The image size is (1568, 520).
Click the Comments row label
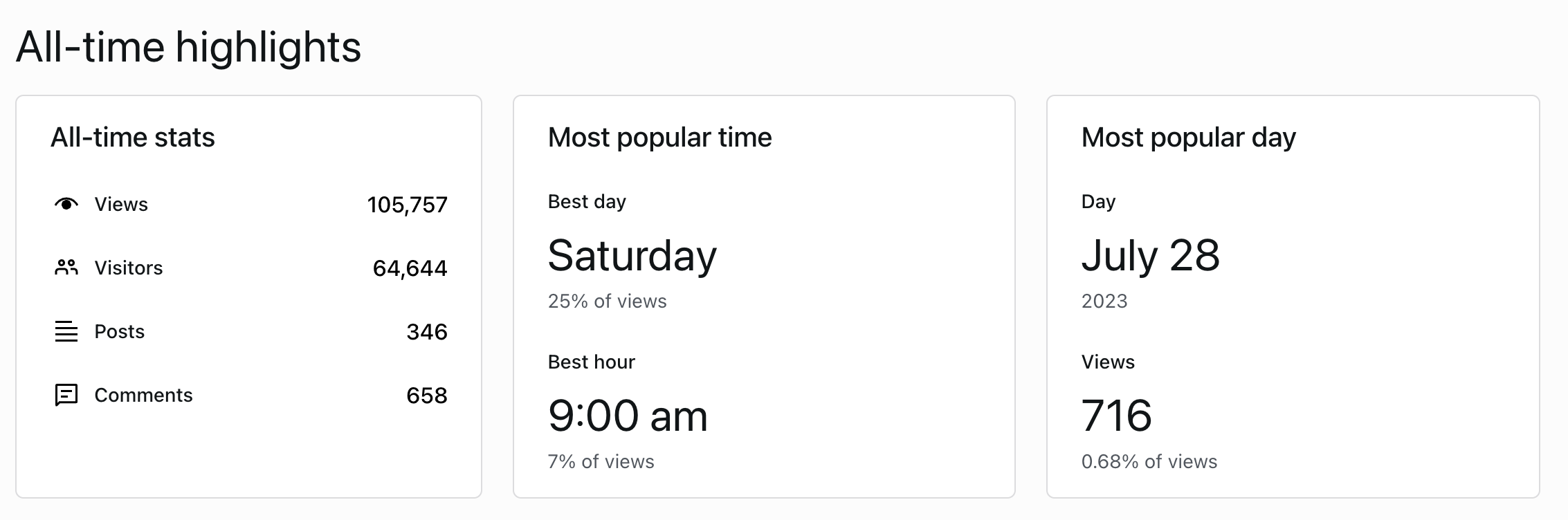coord(143,396)
